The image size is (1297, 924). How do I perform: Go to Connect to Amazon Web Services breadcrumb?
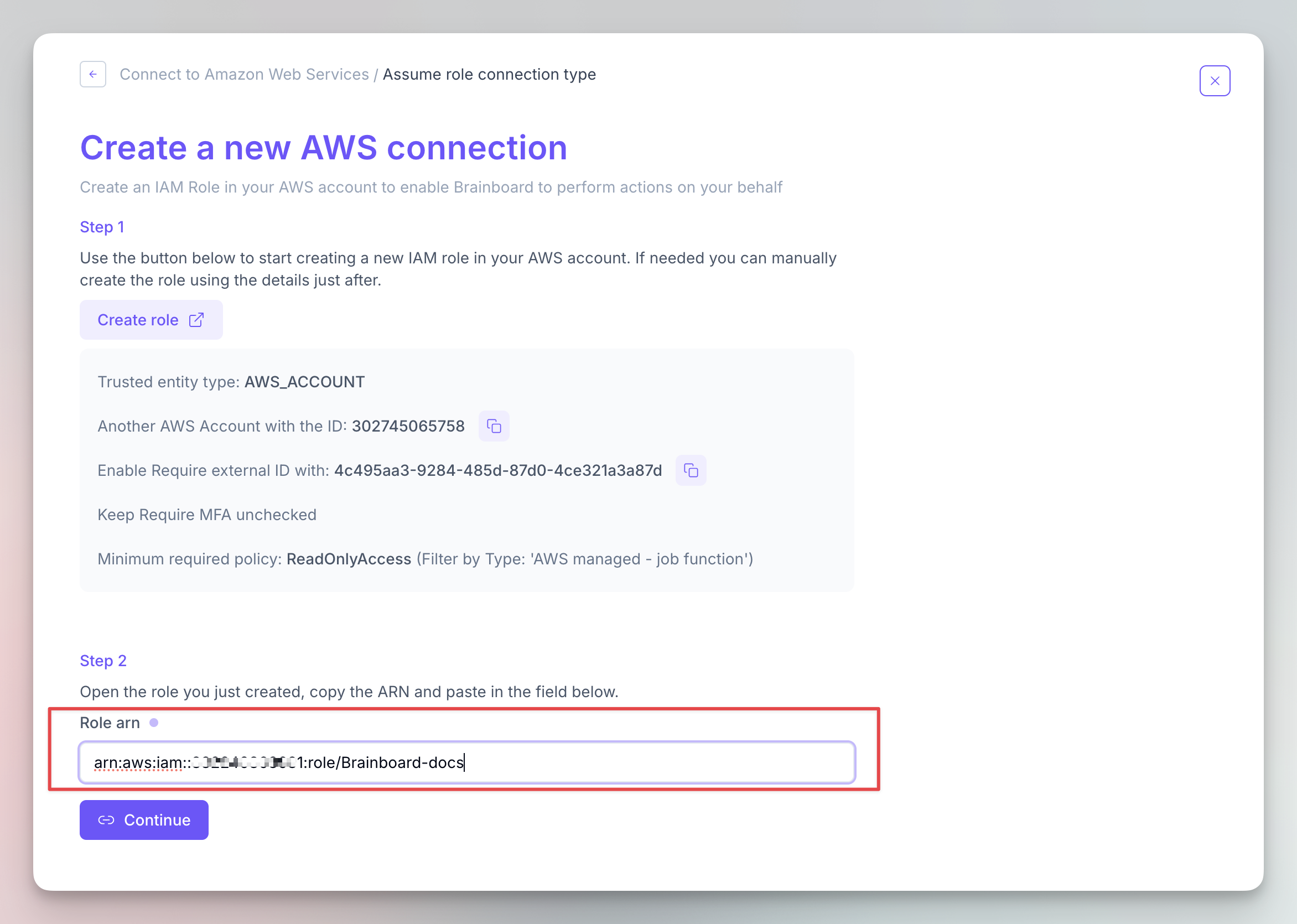coord(244,75)
